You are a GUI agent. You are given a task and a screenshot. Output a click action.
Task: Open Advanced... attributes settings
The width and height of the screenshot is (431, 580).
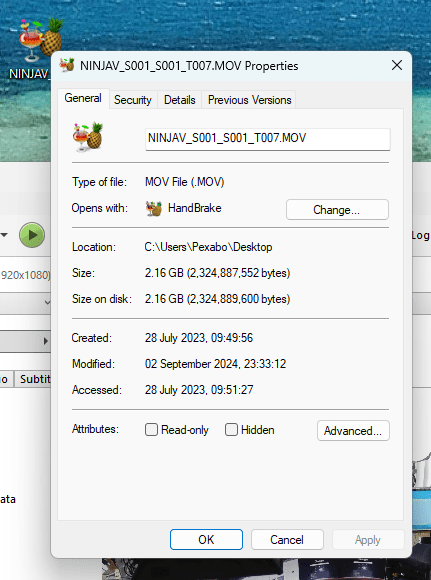353,431
